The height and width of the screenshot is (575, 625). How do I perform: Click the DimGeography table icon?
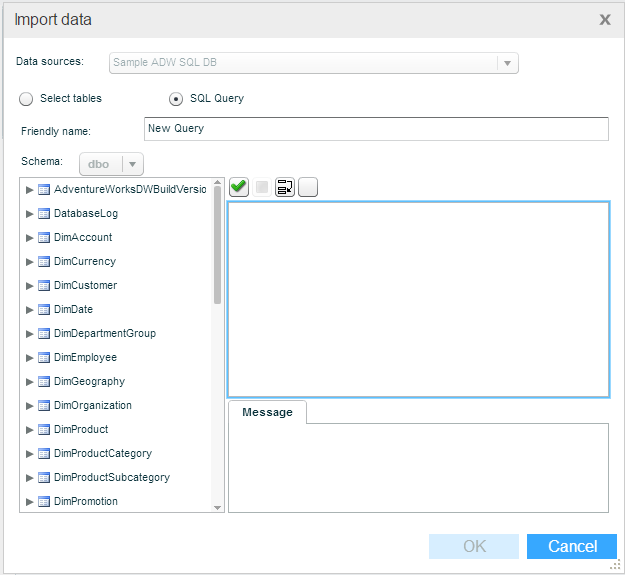[44, 382]
